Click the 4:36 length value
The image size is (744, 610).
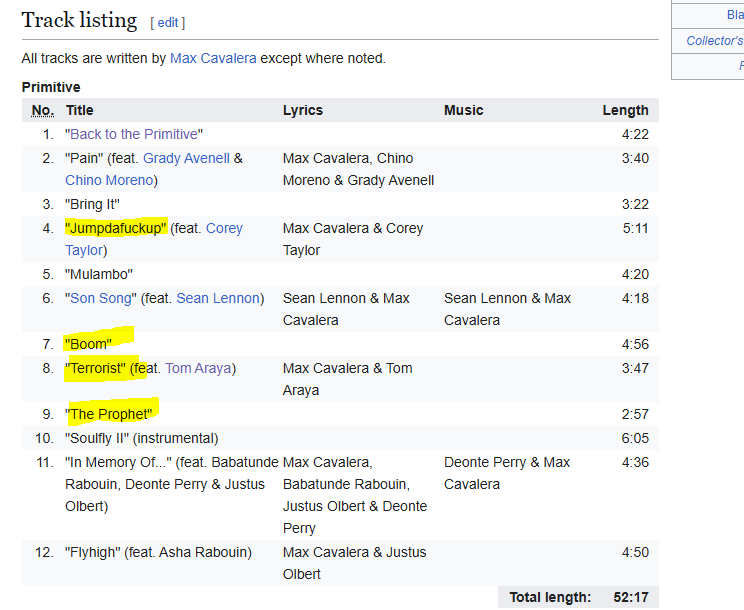point(635,462)
